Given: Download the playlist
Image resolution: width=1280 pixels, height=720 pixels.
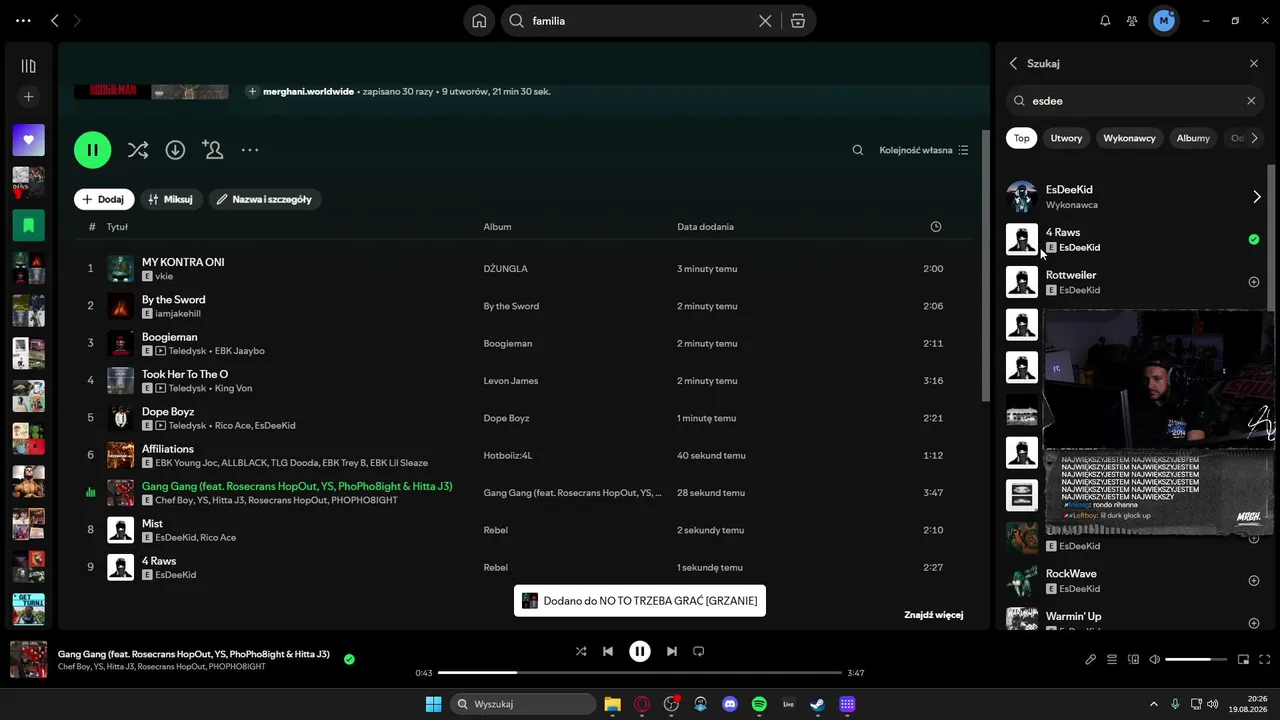Looking at the screenshot, I should pyautogui.click(x=175, y=150).
